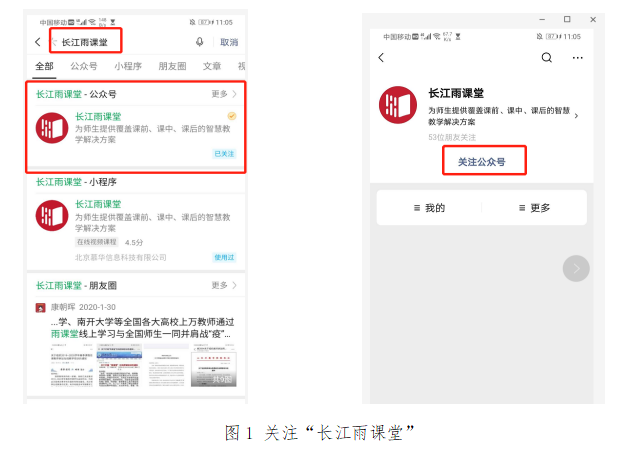Open the 我的 menu

pyautogui.click(x=429, y=208)
